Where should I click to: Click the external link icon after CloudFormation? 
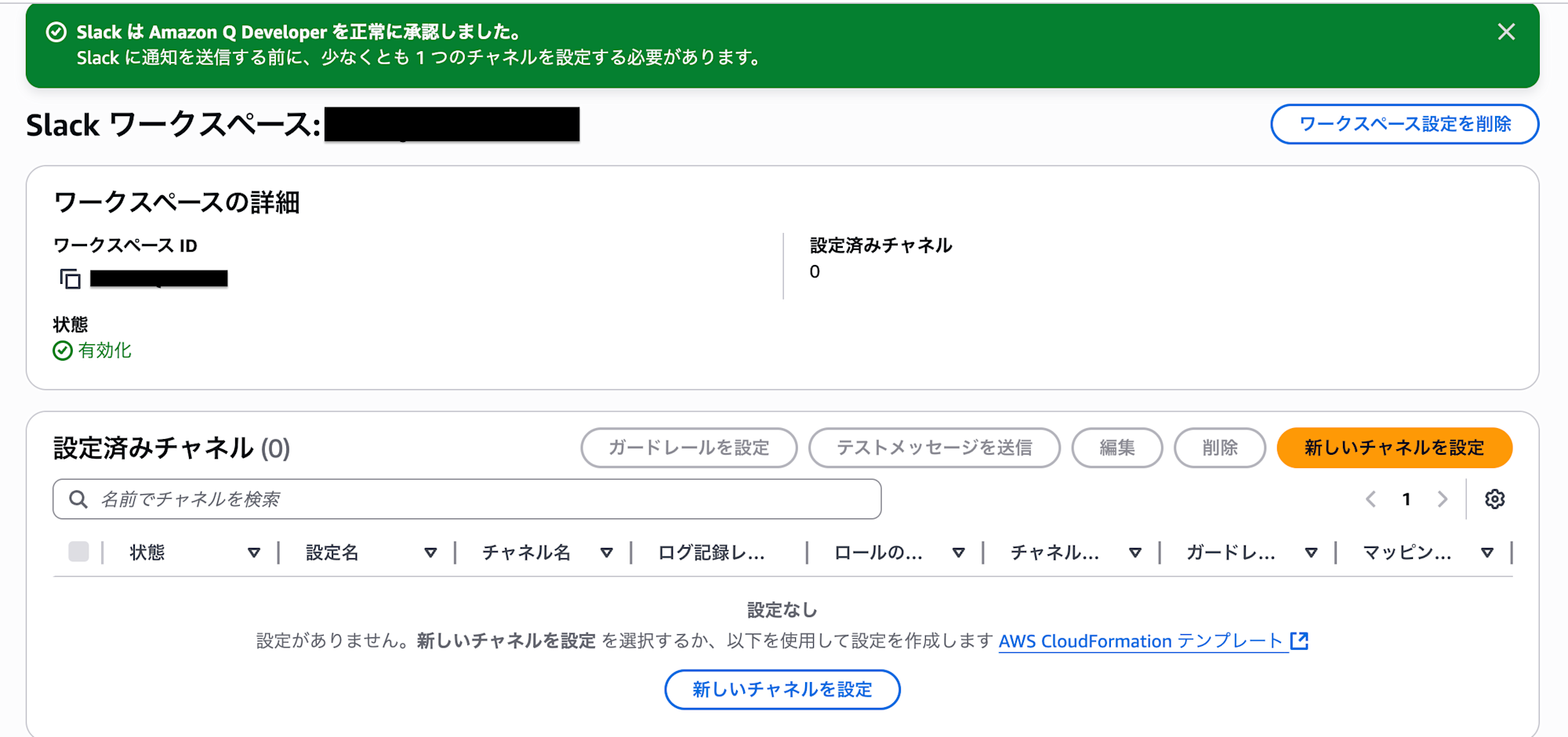(1299, 641)
